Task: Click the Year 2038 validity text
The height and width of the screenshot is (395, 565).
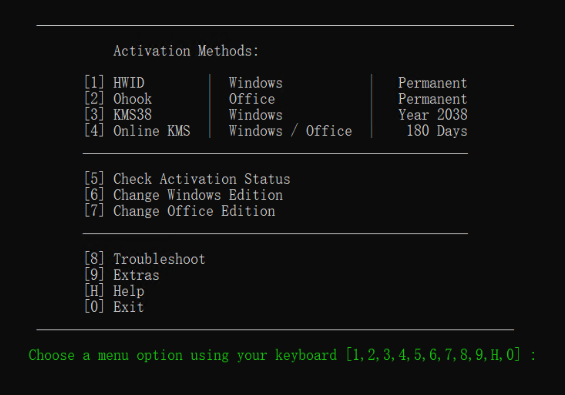Action: [x=432, y=115]
